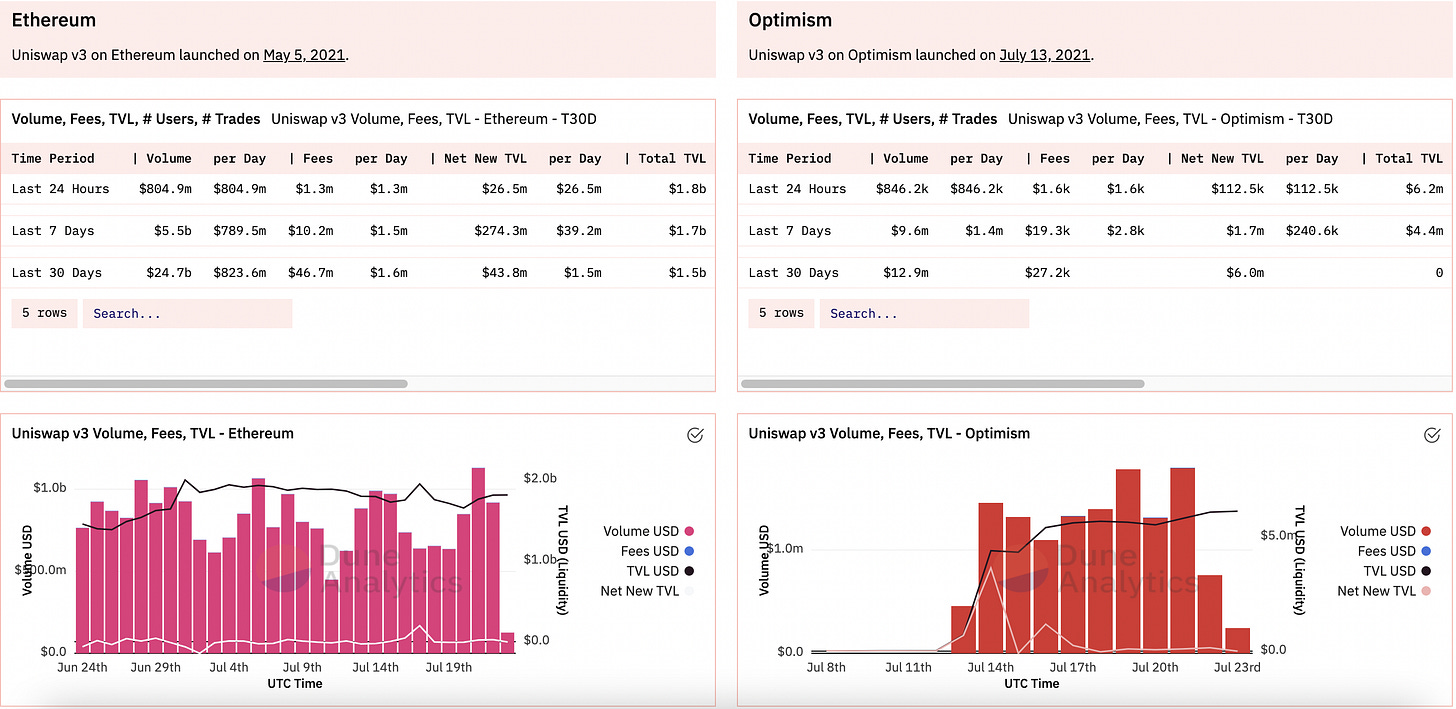The width and height of the screenshot is (1456, 709).
Task: Click Optimism Last 30 Days row label
Action: pos(794,273)
